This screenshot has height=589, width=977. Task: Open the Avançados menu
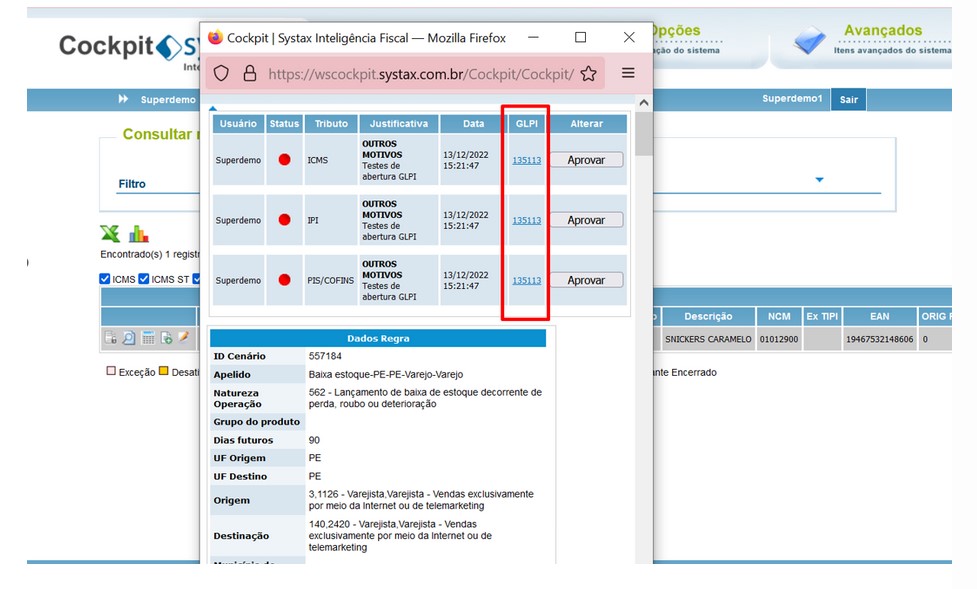tap(882, 30)
